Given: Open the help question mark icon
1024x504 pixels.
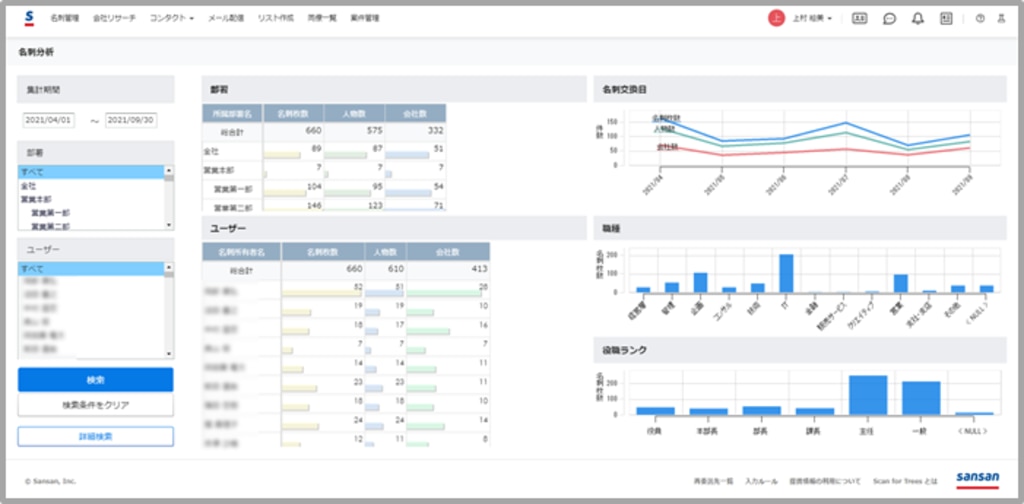Looking at the screenshot, I should [980, 19].
